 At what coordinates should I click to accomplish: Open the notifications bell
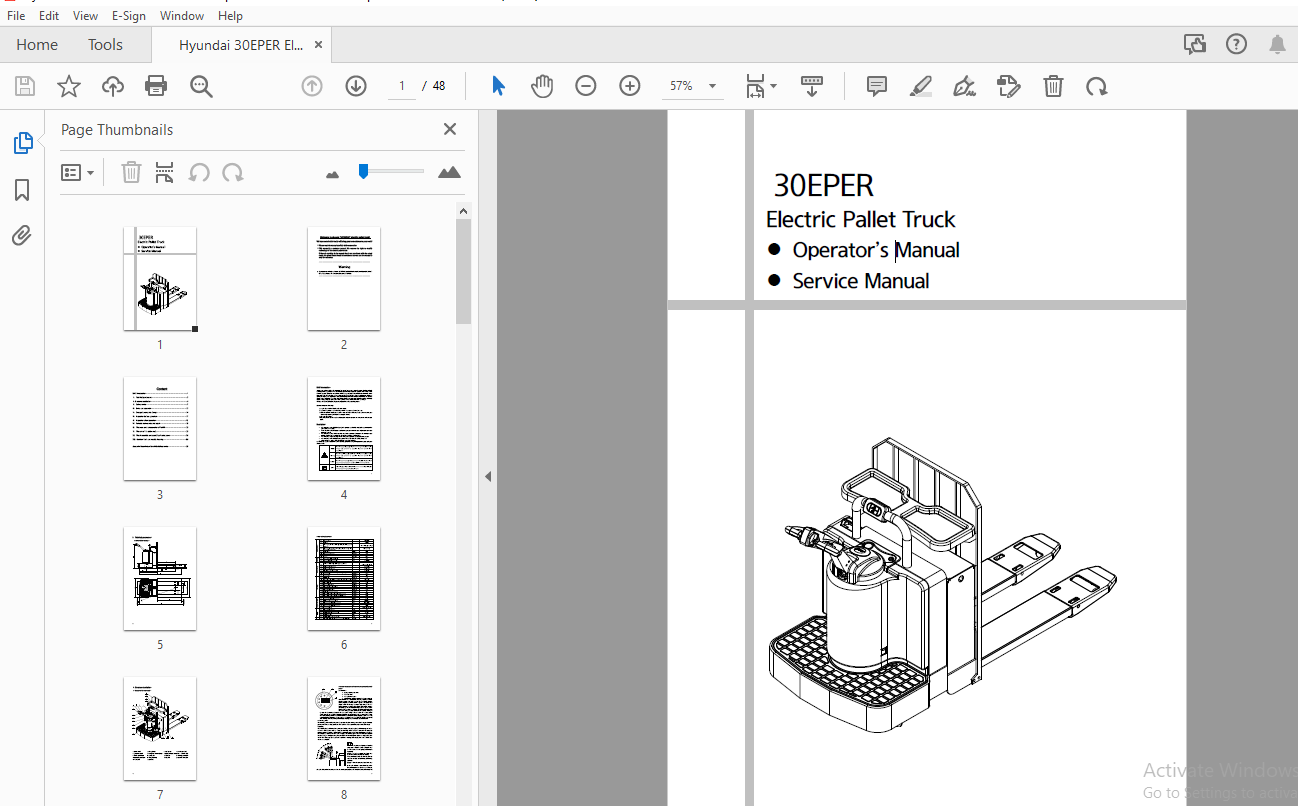pyautogui.click(x=1277, y=44)
